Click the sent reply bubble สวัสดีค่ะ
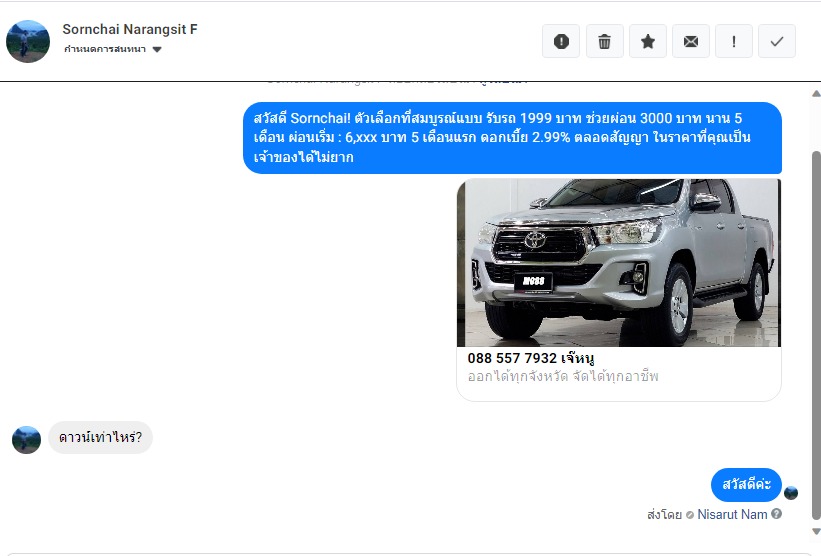821x556 pixels. (x=746, y=484)
